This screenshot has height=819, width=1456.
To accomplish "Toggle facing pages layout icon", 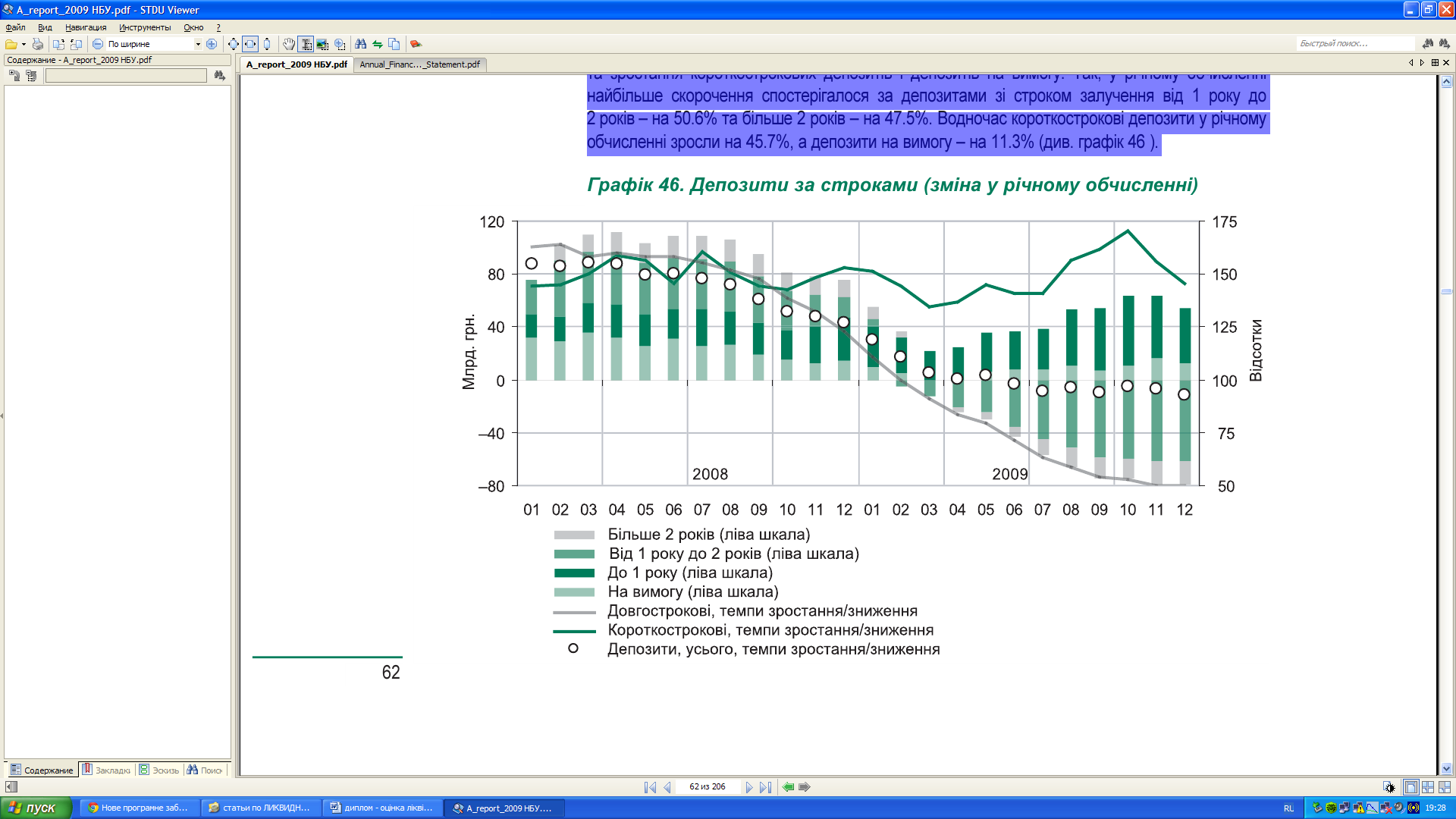I will click(x=1428, y=787).
